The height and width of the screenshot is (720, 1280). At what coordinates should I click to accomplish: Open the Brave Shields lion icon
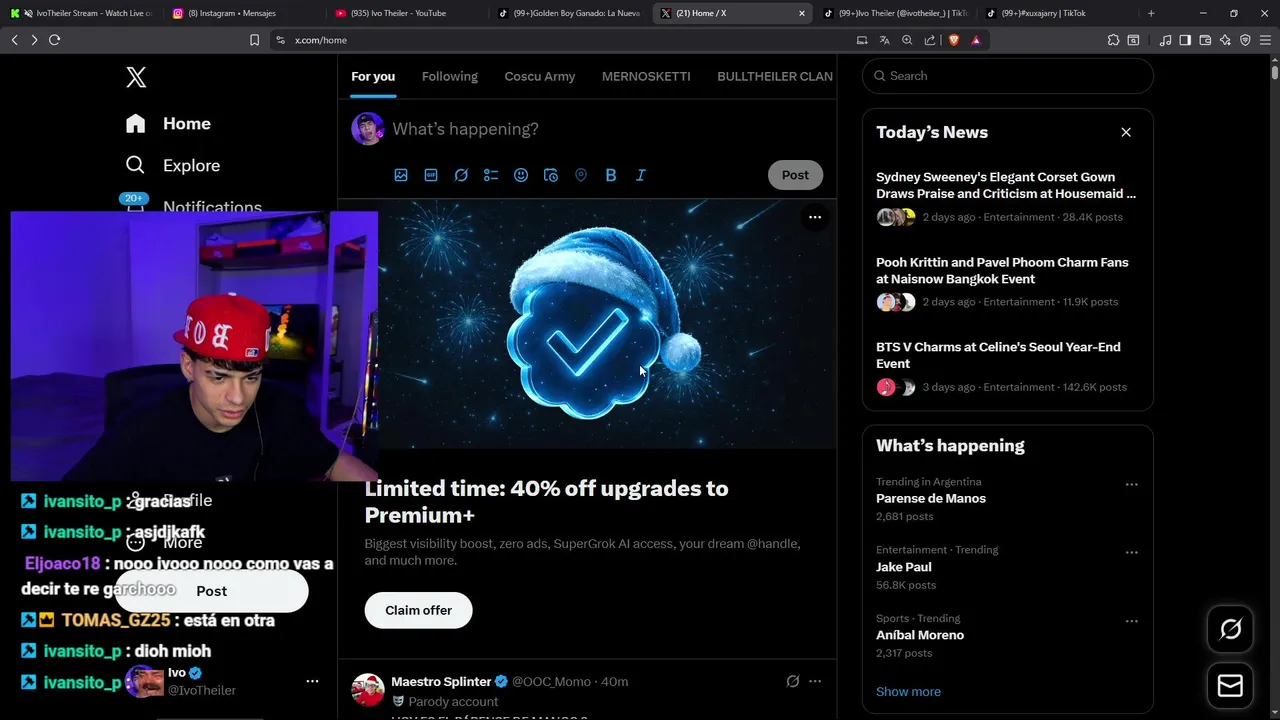click(954, 40)
